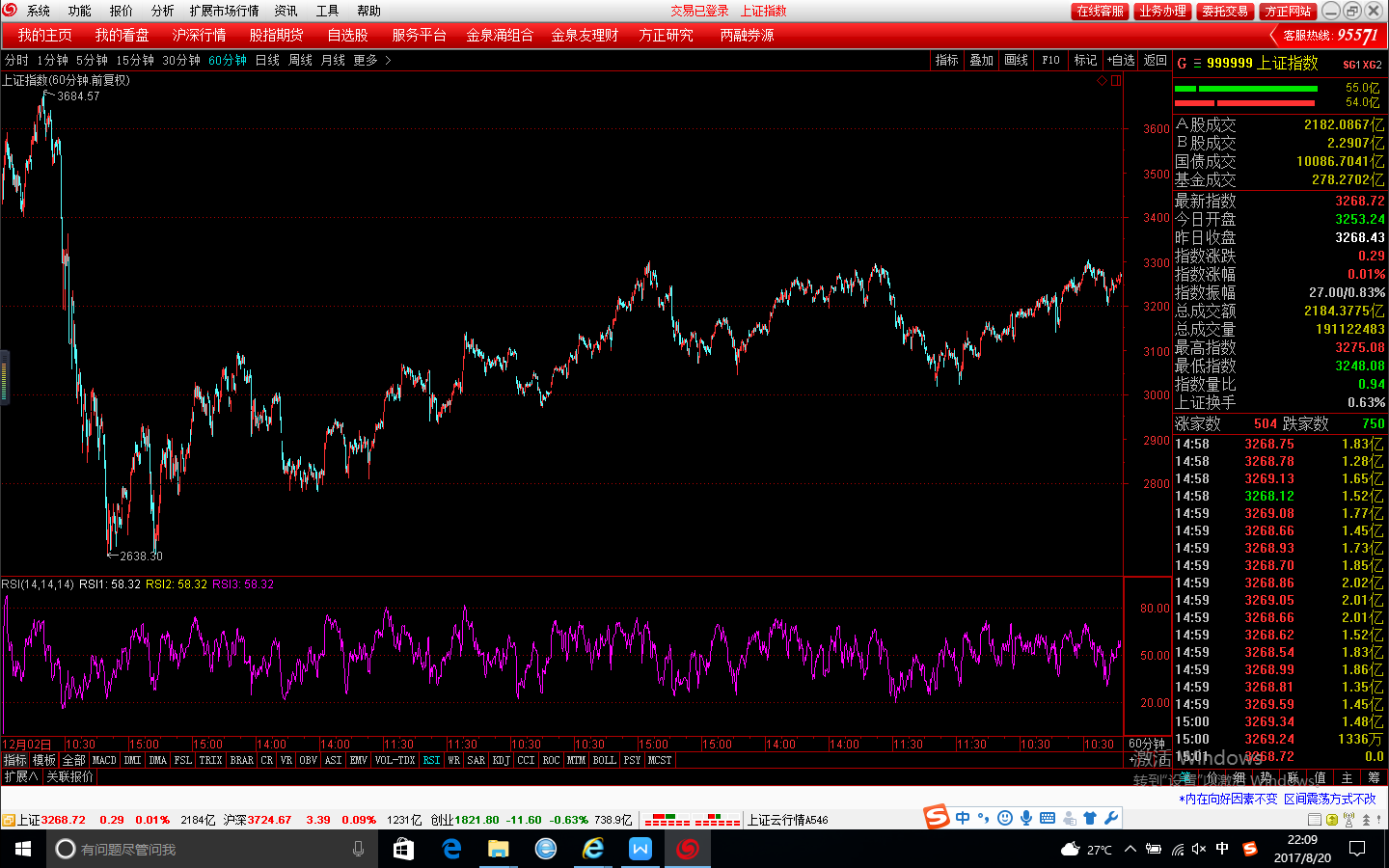Open 60分钟 period selector below chart
Viewport: 1389px width, 868px height.
click(x=1147, y=744)
